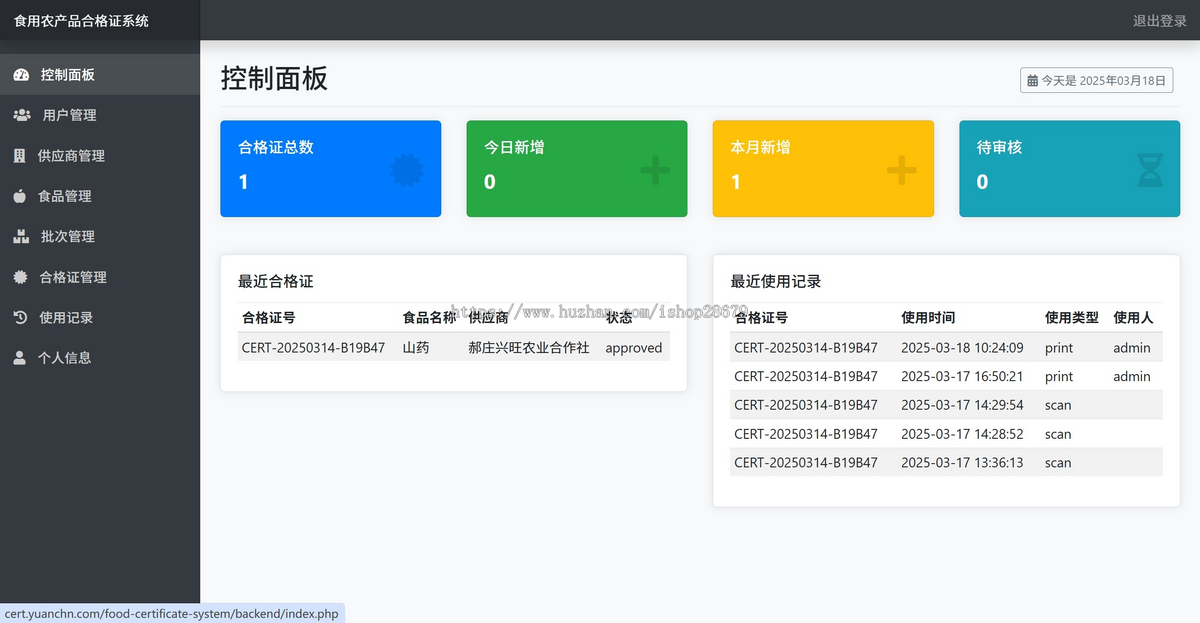This screenshot has height=623, width=1200.
Task: Click admin in the 16:50:21 record row
Action: [x=1132, y=377]
